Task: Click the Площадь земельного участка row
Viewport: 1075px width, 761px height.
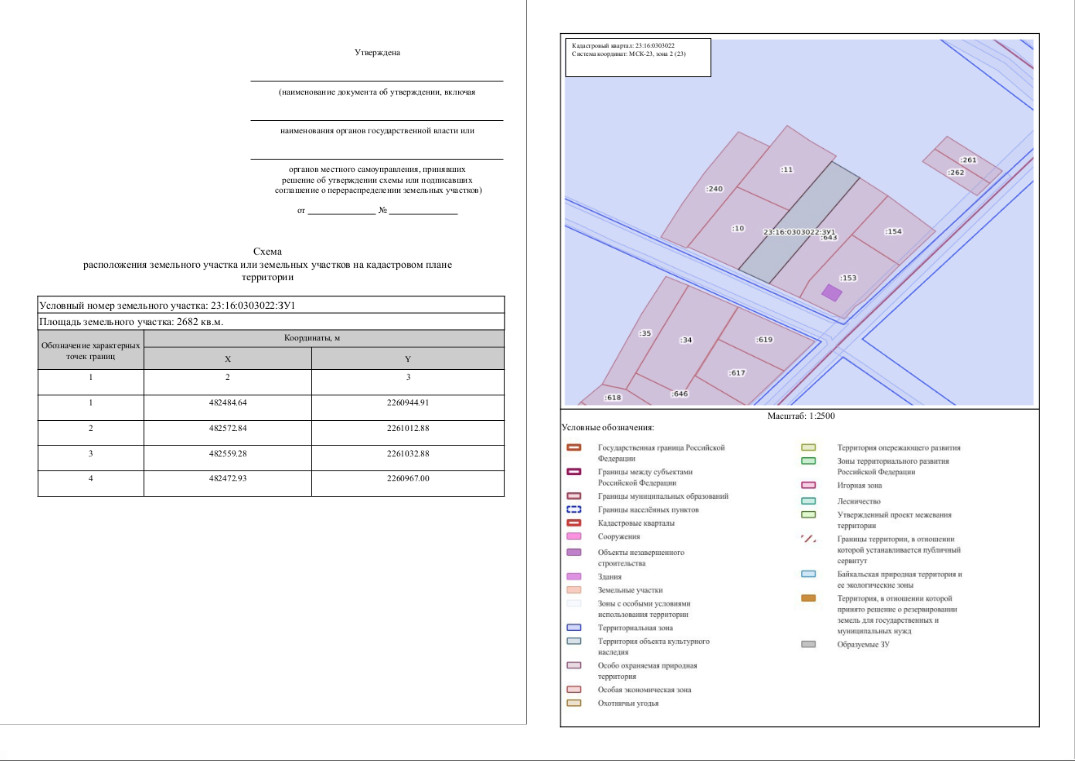Action: pyautogui.click(x=270, y=322)
